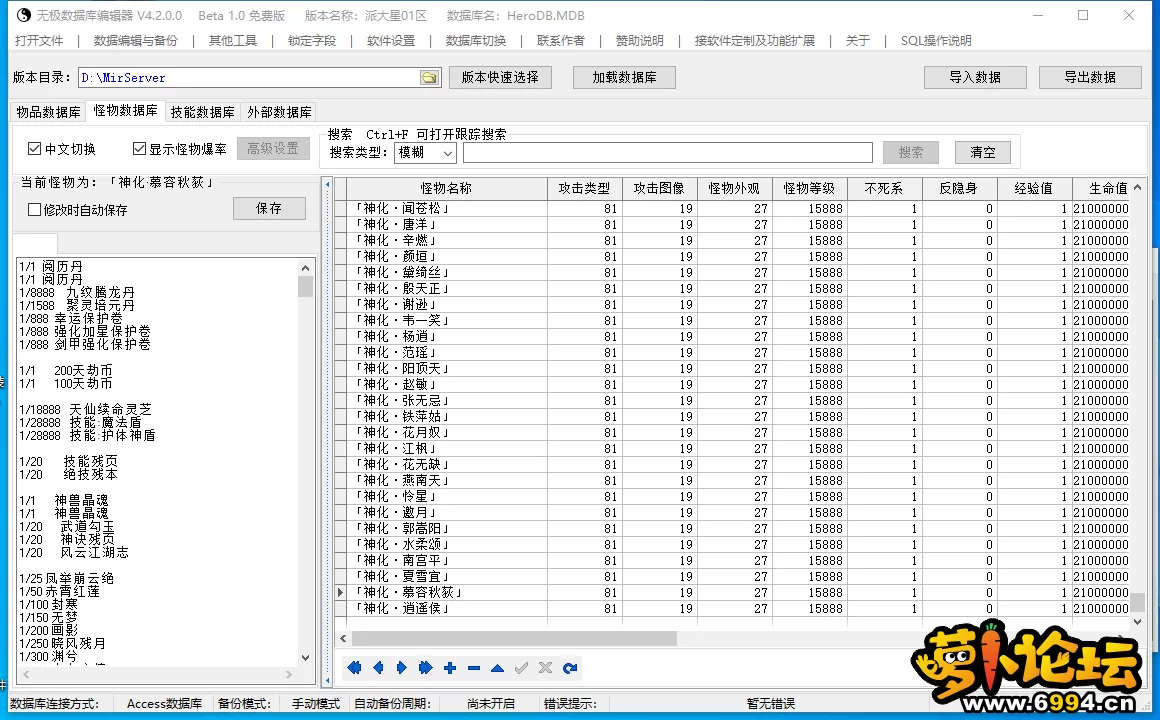Click drop list scroll up arrow
The width and height of the screenshot is (1160, 720).
pos(306,267)
